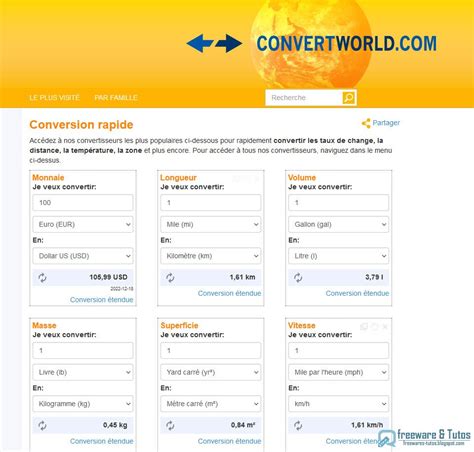Refresh the Monnaie conversion result
This screenshot has width=474, height=452.
coord(42,277)
